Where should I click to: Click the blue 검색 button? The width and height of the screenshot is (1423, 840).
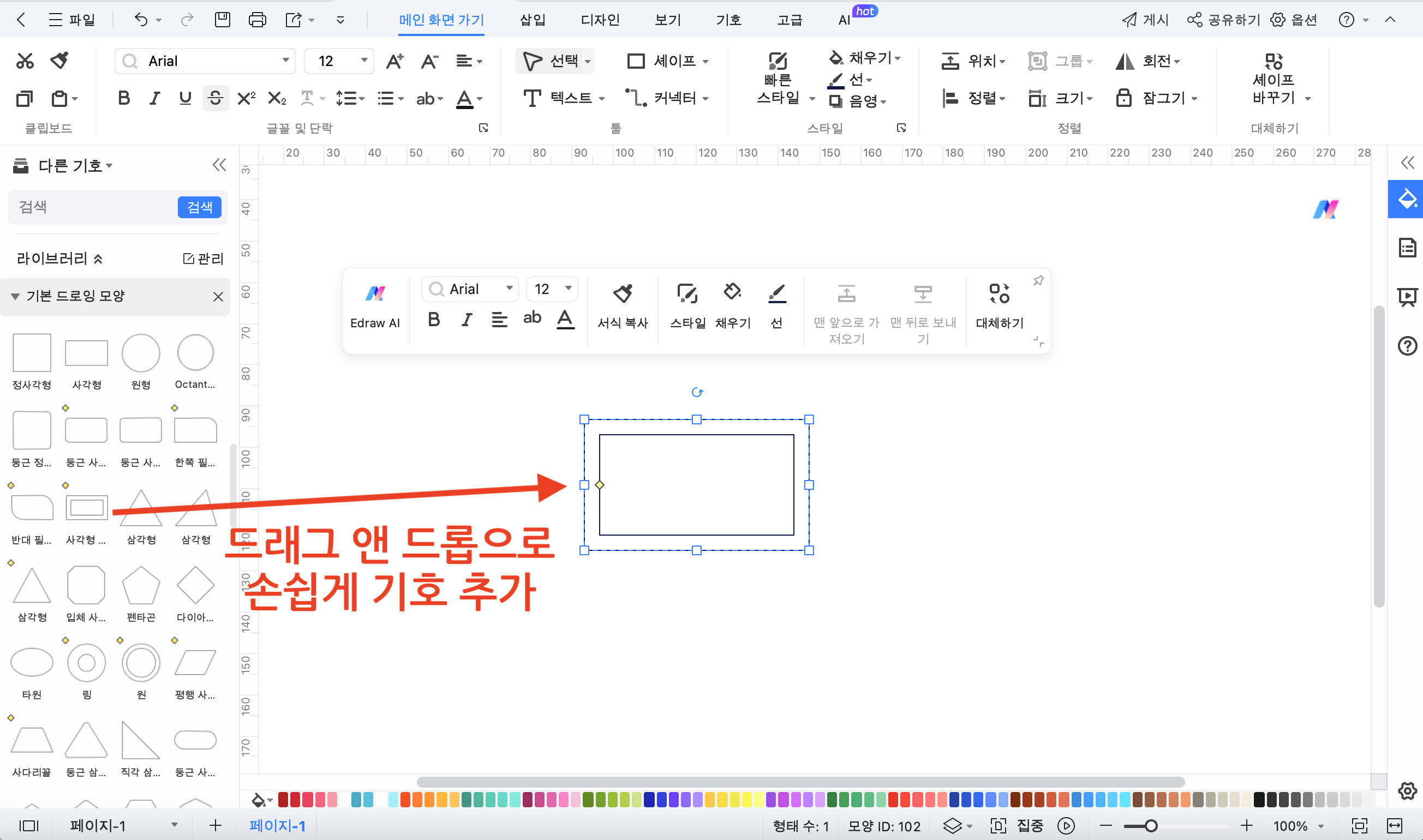click(199, 207)
